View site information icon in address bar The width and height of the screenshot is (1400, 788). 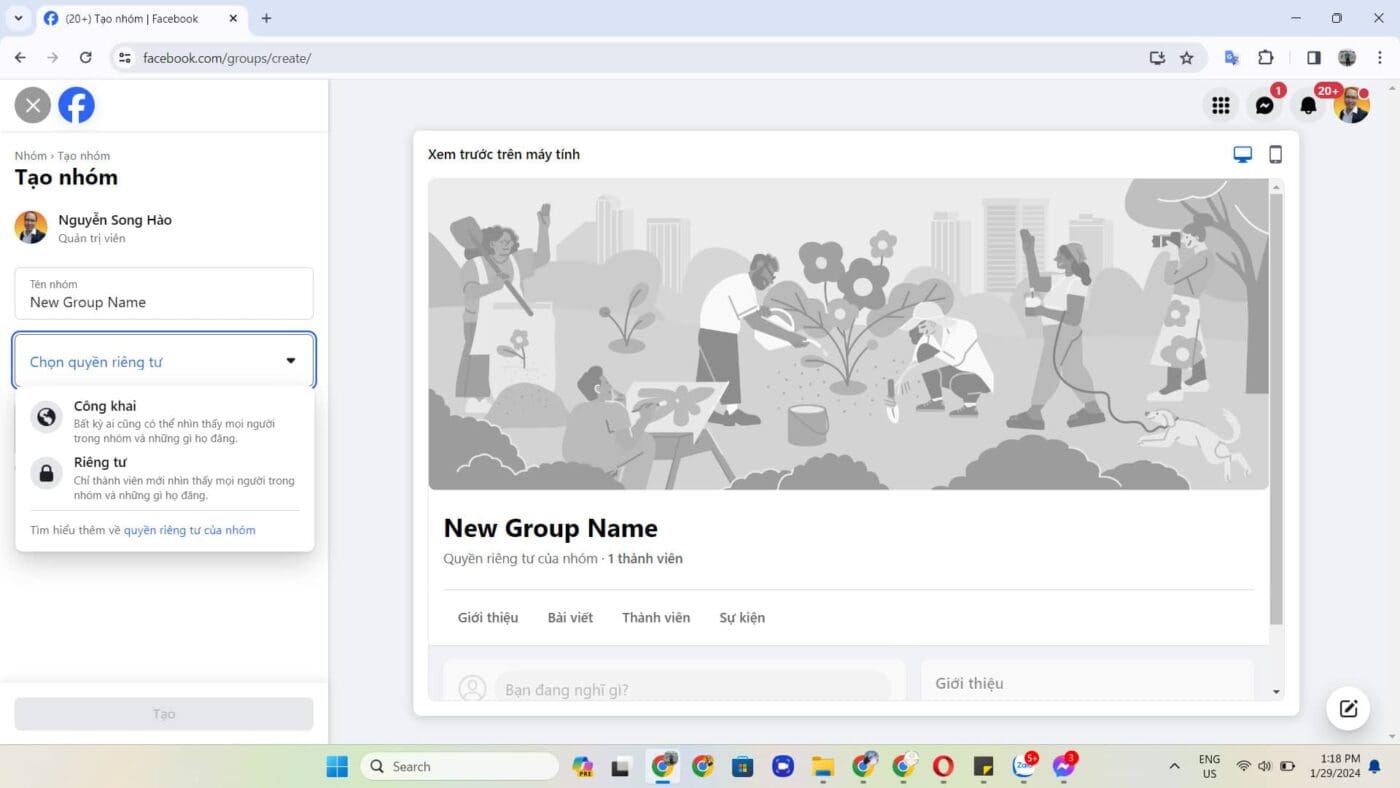[x=124, y=58]
